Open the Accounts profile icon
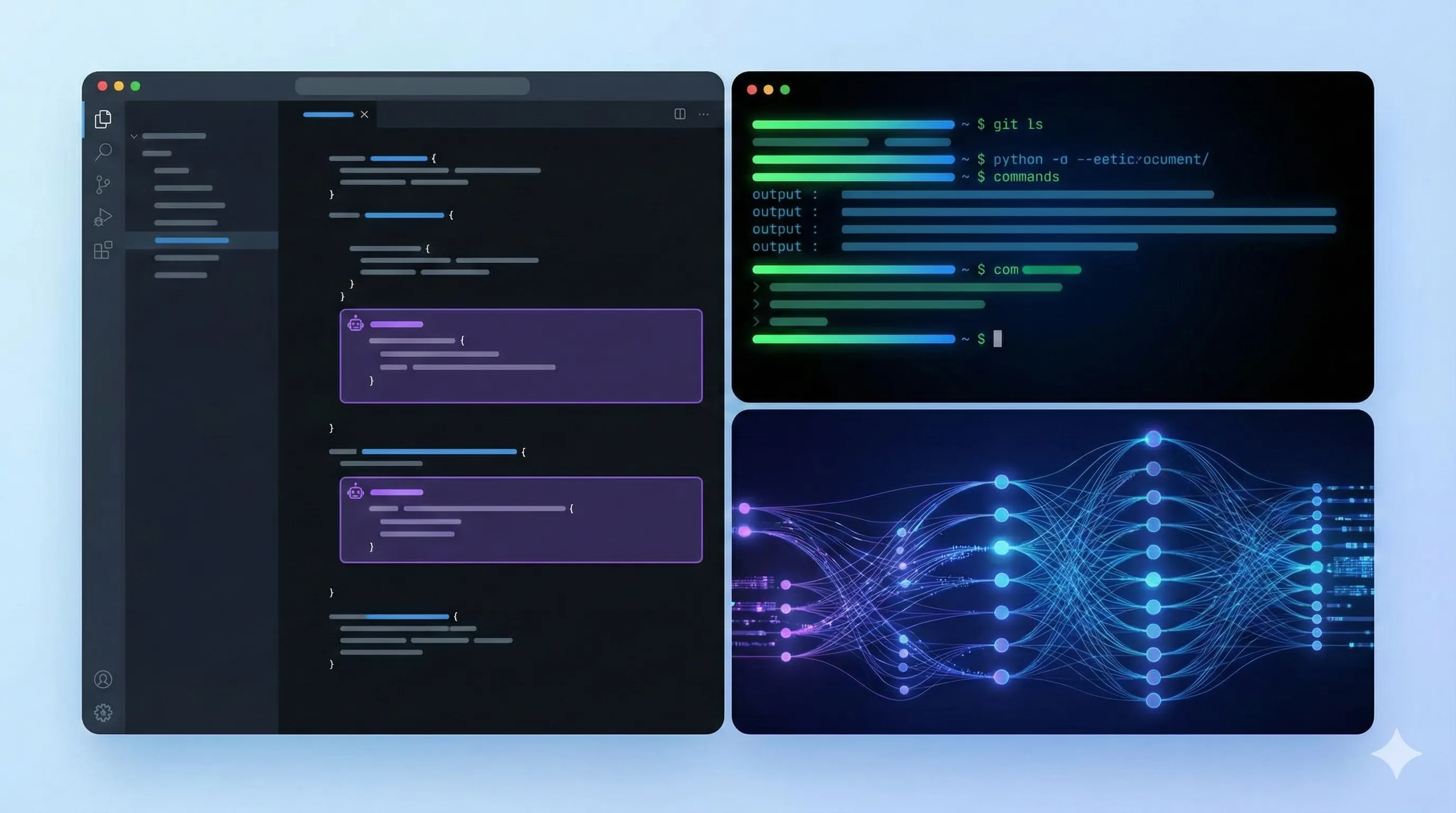1456x813 pixels. 103,679
